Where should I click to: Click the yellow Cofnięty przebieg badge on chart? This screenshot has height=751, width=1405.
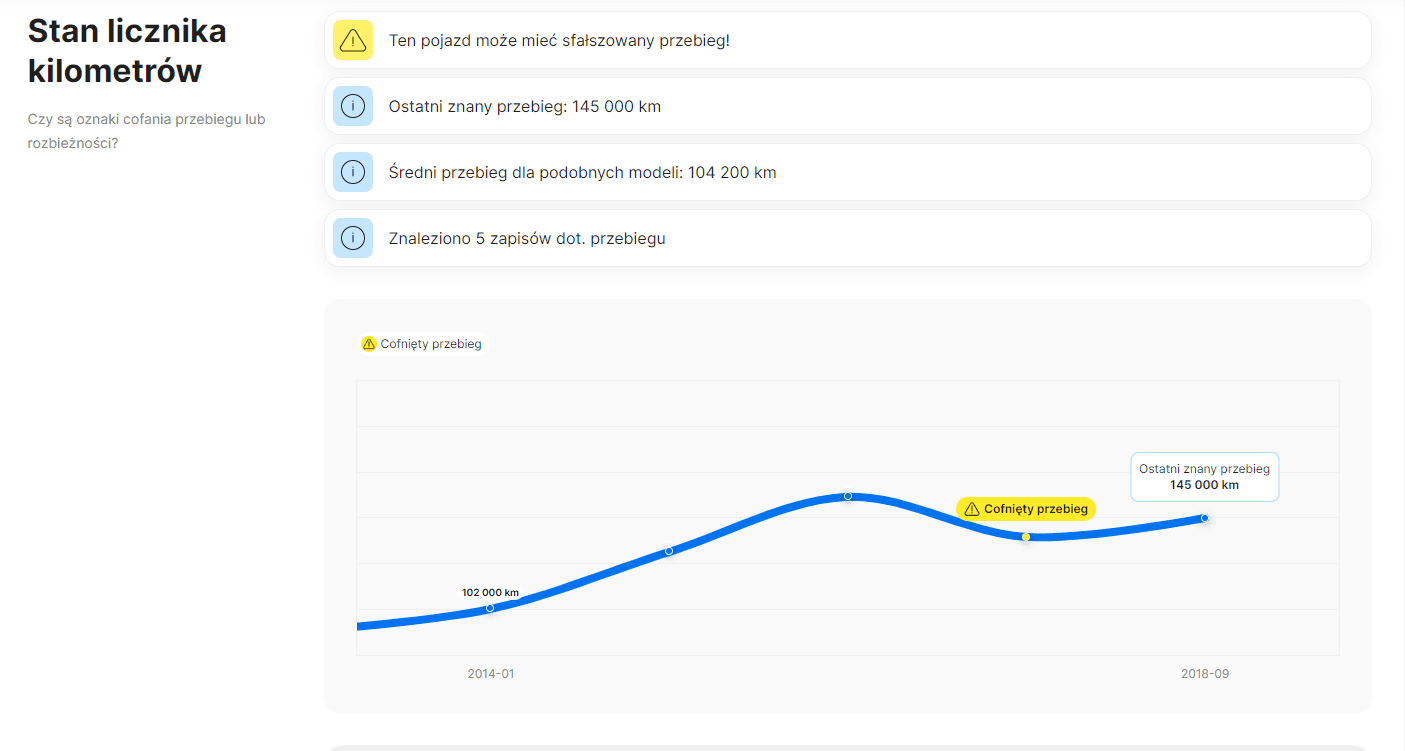pos(1026,509)
